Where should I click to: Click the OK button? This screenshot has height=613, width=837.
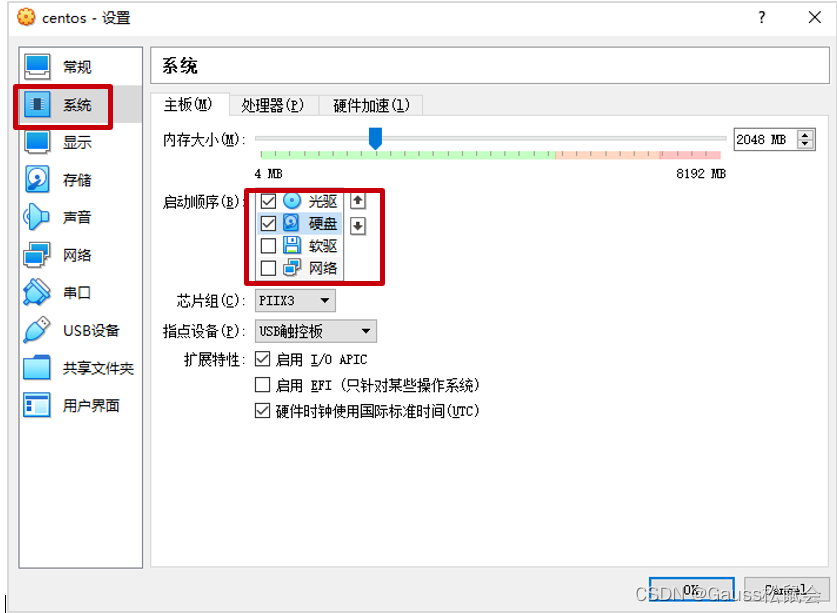[x=692, y=590]
